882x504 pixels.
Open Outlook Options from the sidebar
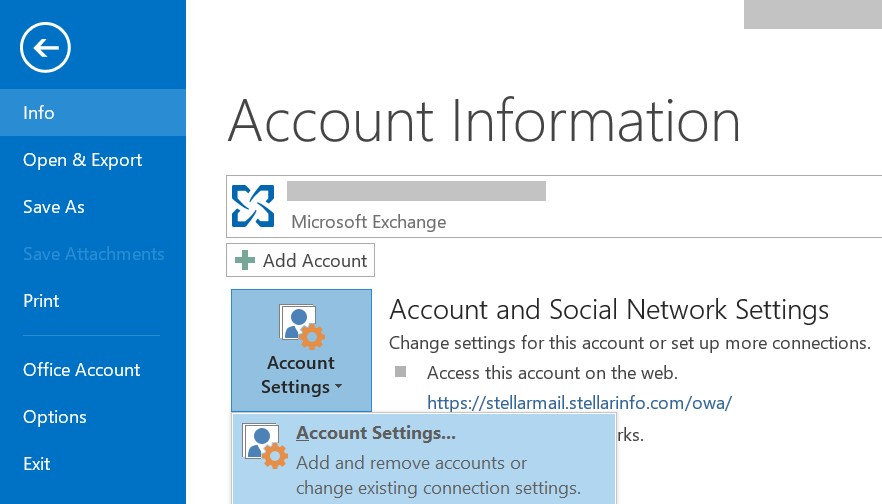coord(54,417)
